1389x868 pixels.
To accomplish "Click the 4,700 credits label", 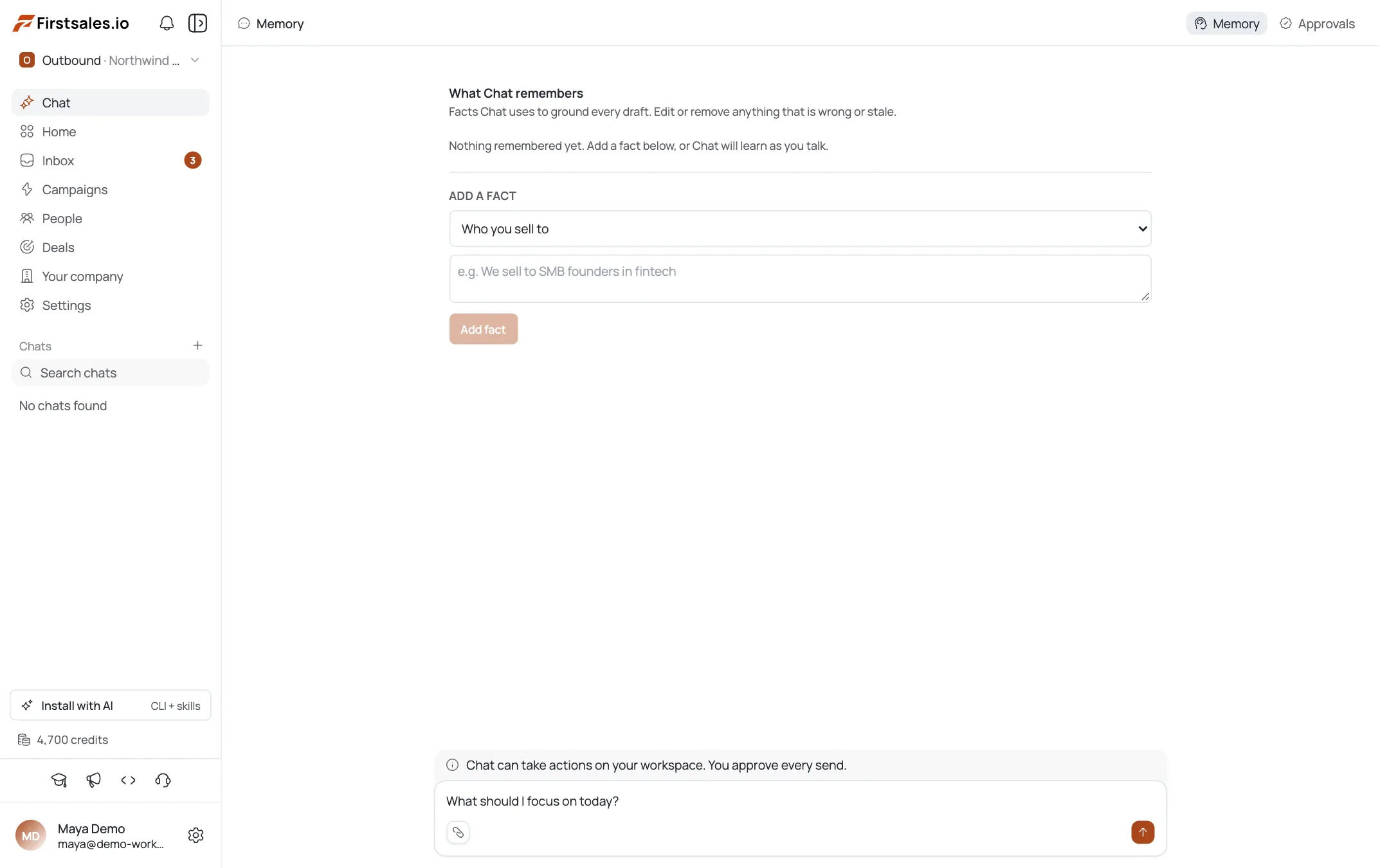I will click(x=73, y=740).
